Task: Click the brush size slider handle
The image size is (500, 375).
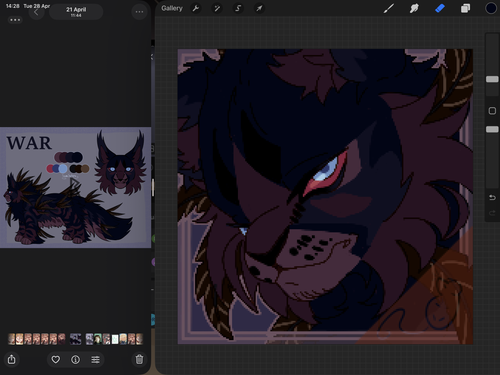Action: [492, 79]
